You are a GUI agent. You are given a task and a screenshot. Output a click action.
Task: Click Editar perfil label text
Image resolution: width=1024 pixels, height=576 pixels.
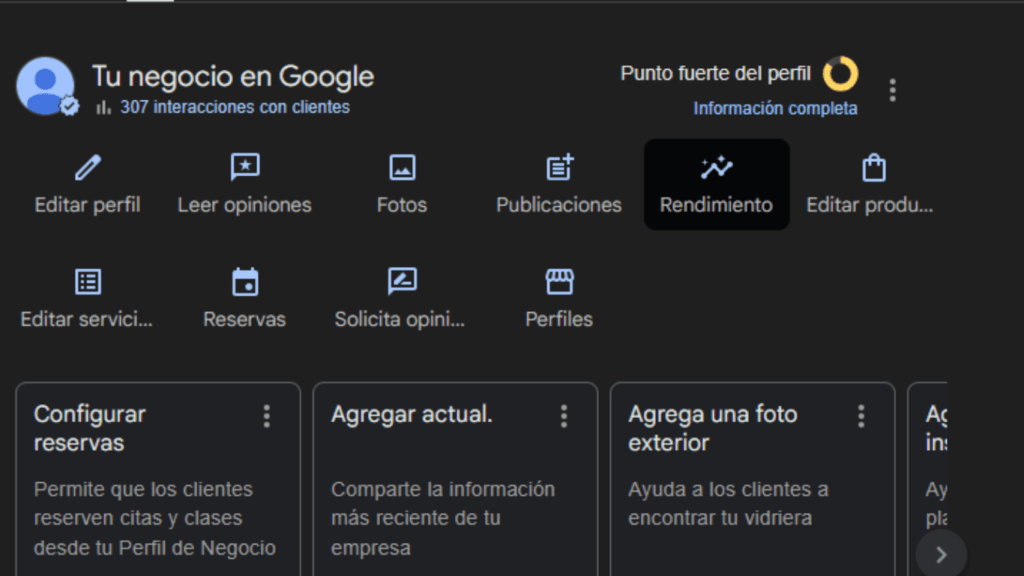pos(88,205)
